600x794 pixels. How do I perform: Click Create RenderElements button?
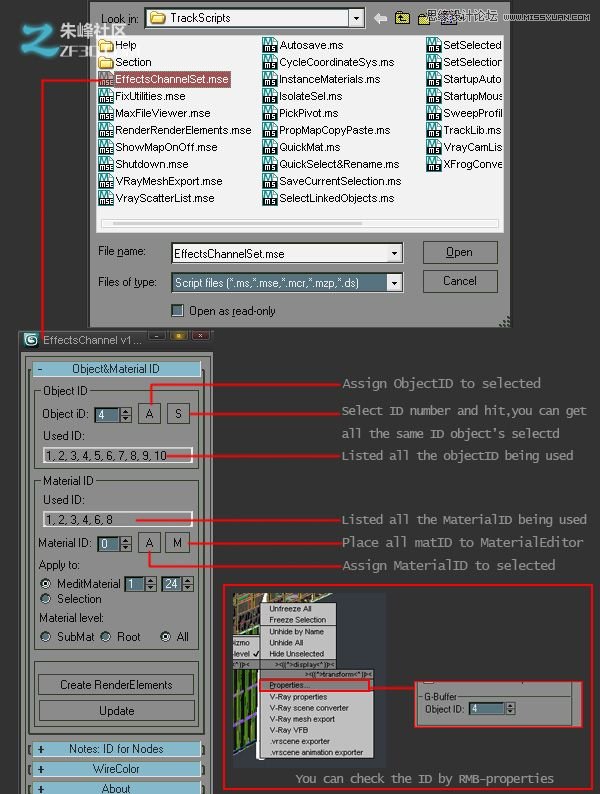point(116,685)
